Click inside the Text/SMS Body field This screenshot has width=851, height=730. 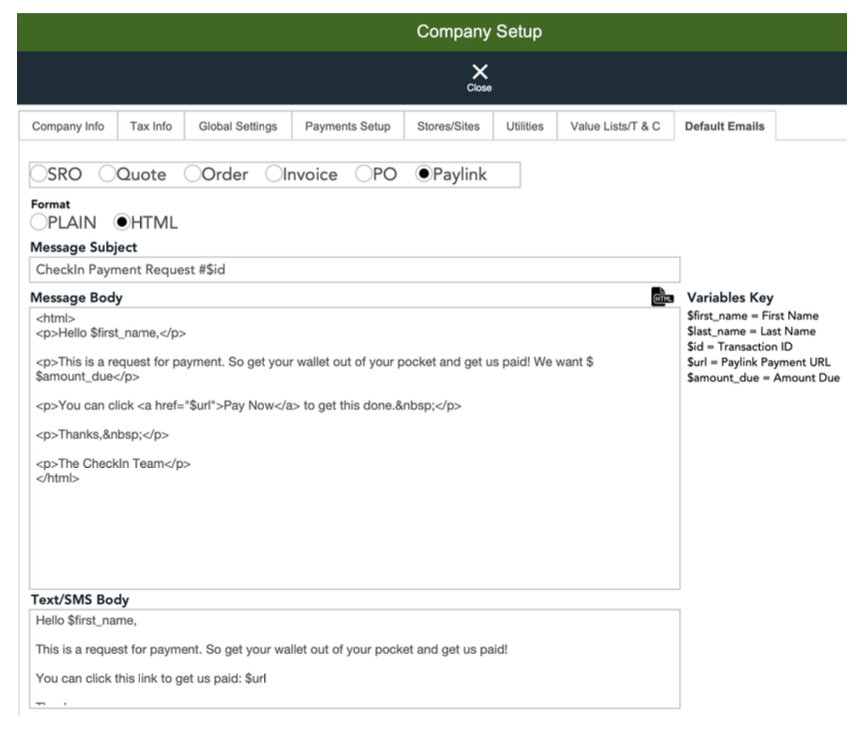[354, 660]
